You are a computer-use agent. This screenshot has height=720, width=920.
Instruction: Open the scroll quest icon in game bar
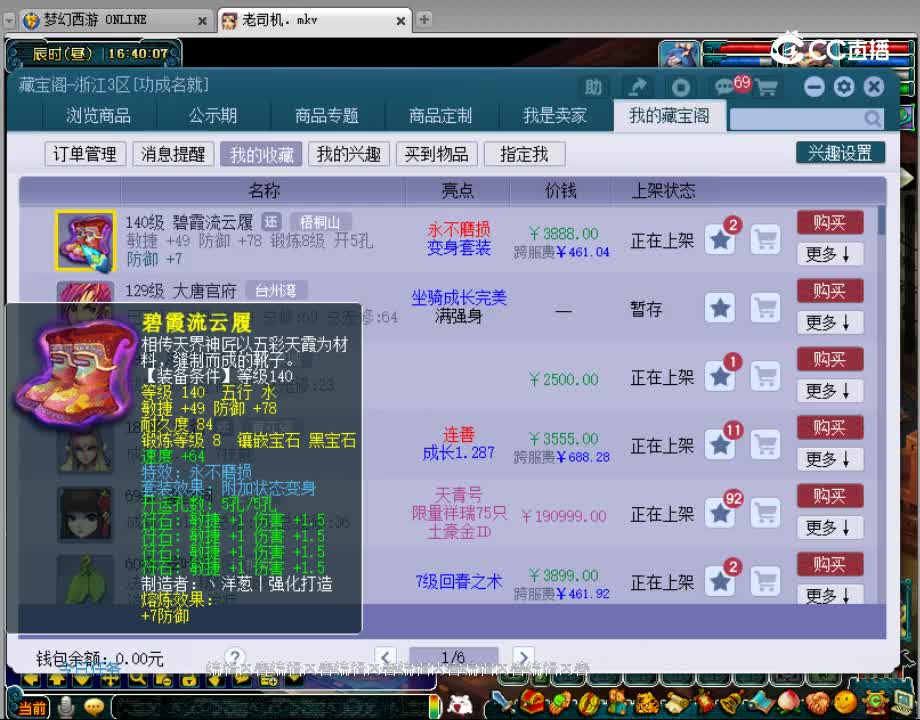point(675,702)
